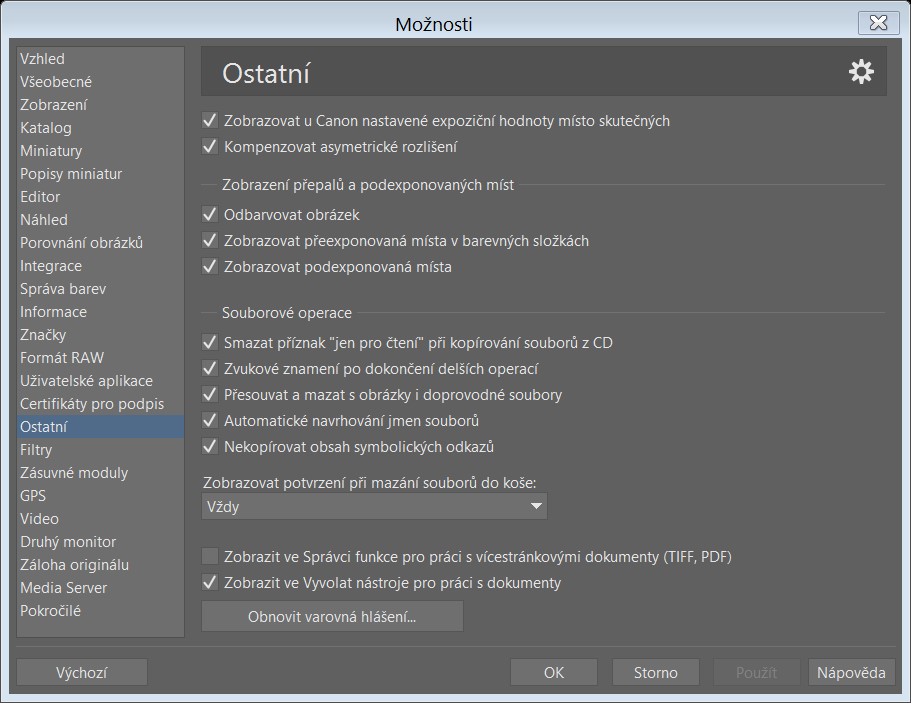This screenshot has height=703, width=911.
Task: Enable multi-page documents (TIFF, PDF) checkbox
Action: coord(210,556)
